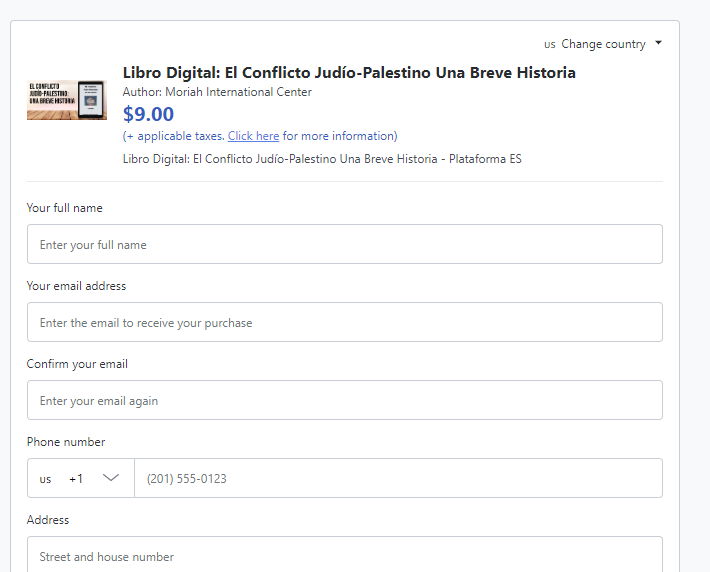Follow the "Click here" tax information link
This screenshot has width=710, height=572.
(x=253, y=136)
